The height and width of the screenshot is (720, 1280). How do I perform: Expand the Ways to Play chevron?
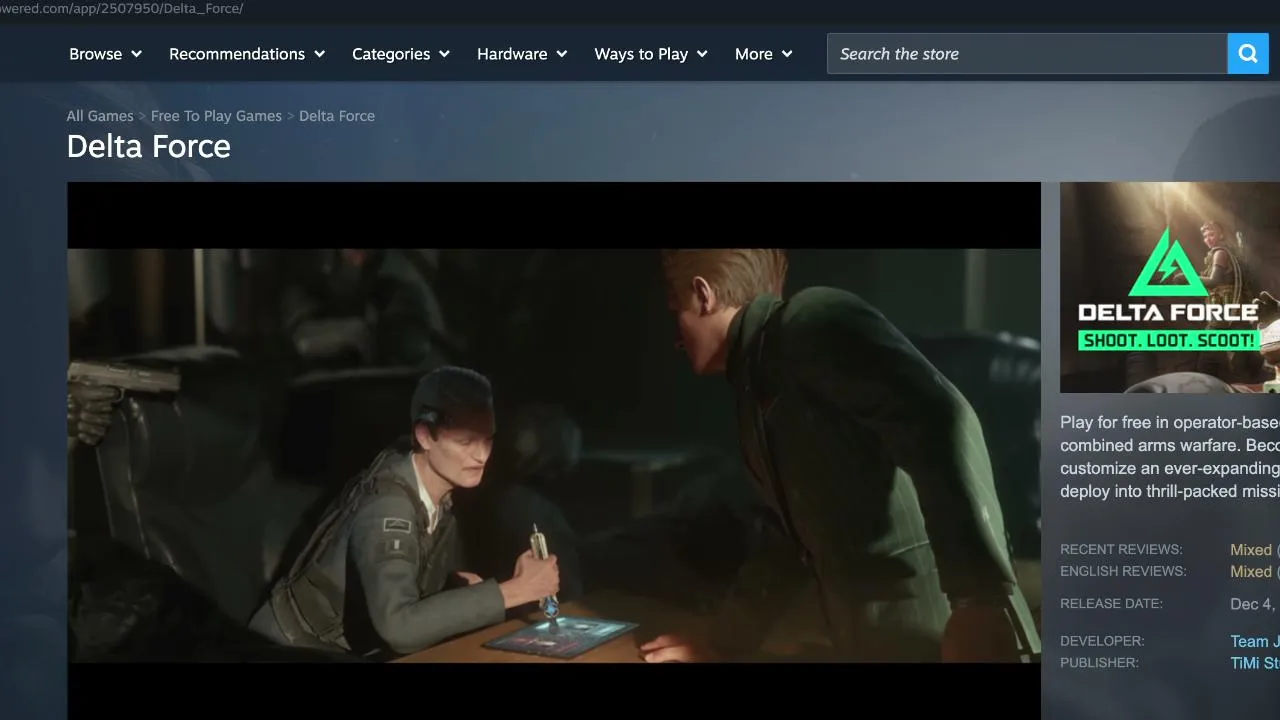tap(702, 54)
